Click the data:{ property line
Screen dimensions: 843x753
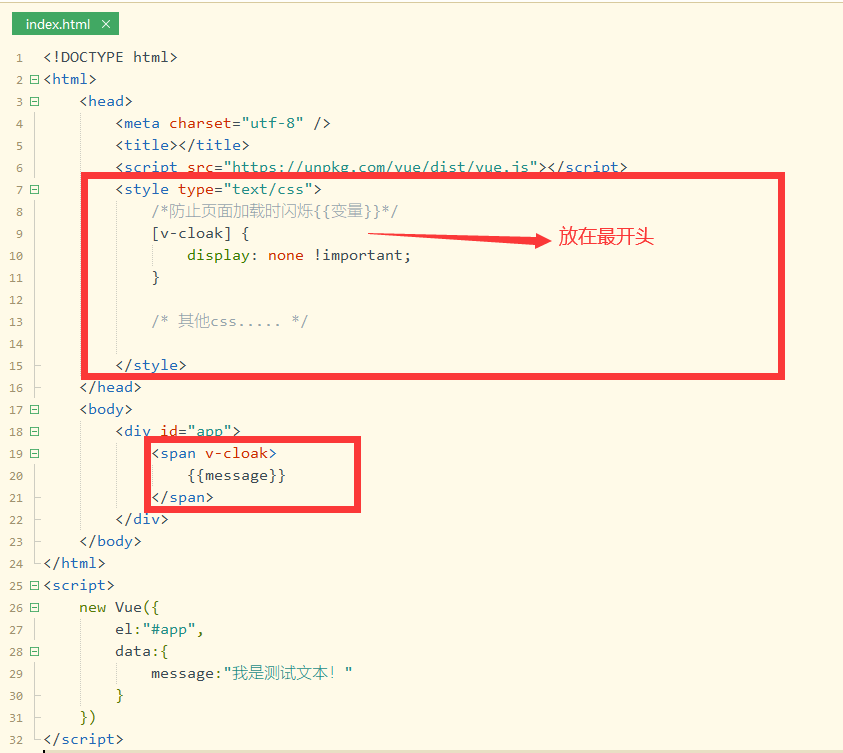pyautogui.click(x=142, y=651)
